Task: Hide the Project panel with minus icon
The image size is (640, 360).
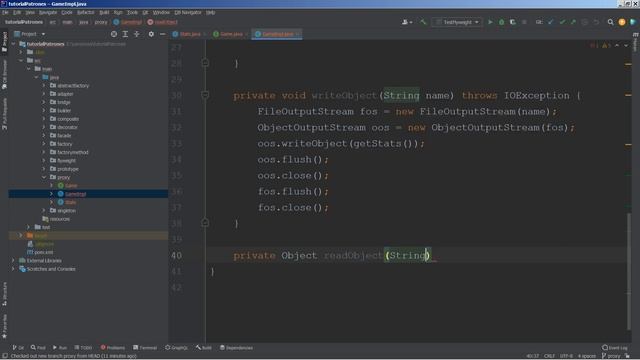Action: coord(162,34)
